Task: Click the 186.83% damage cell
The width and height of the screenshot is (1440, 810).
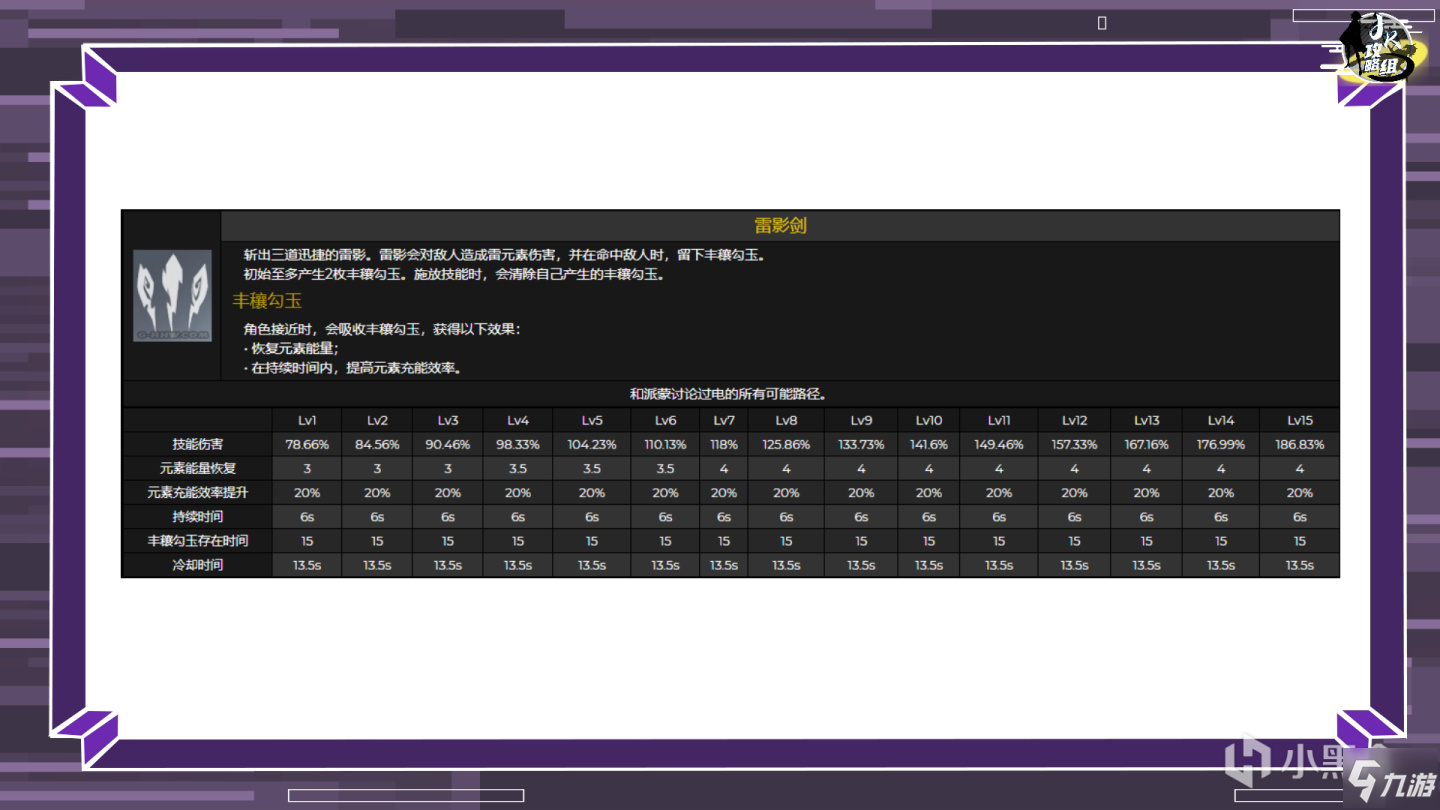Action: tap(1300, 445)
